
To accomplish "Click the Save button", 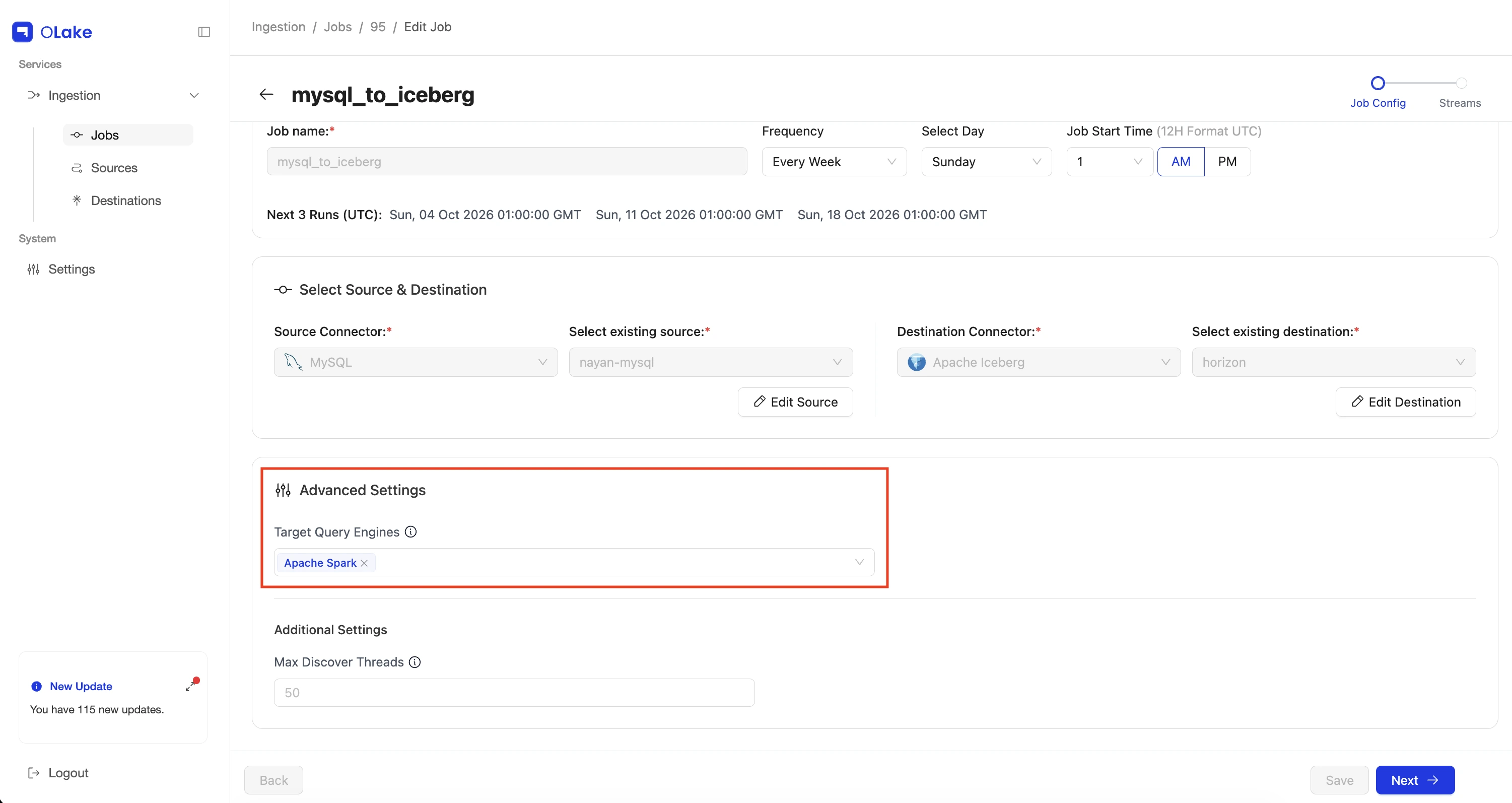I will tap(1339, 780).
